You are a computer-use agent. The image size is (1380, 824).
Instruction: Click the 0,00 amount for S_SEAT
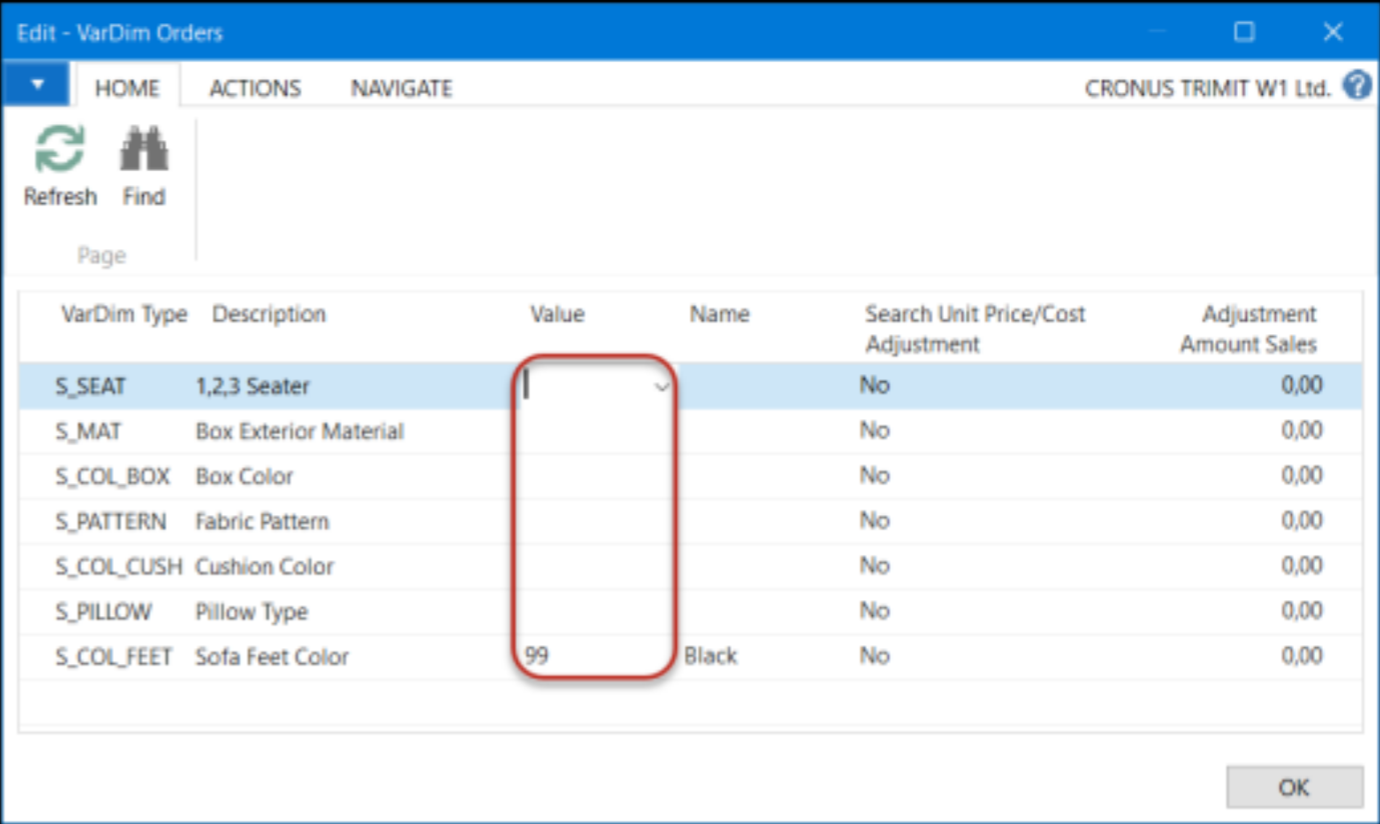click(1302, 386)
